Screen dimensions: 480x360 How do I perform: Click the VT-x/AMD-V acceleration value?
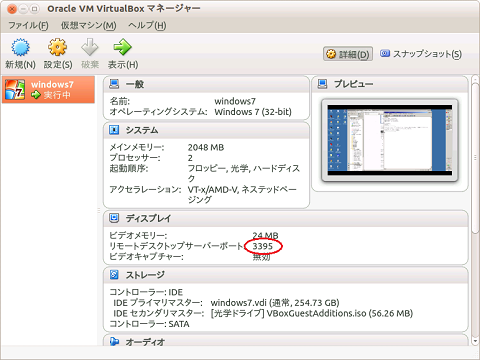point(242,194)
